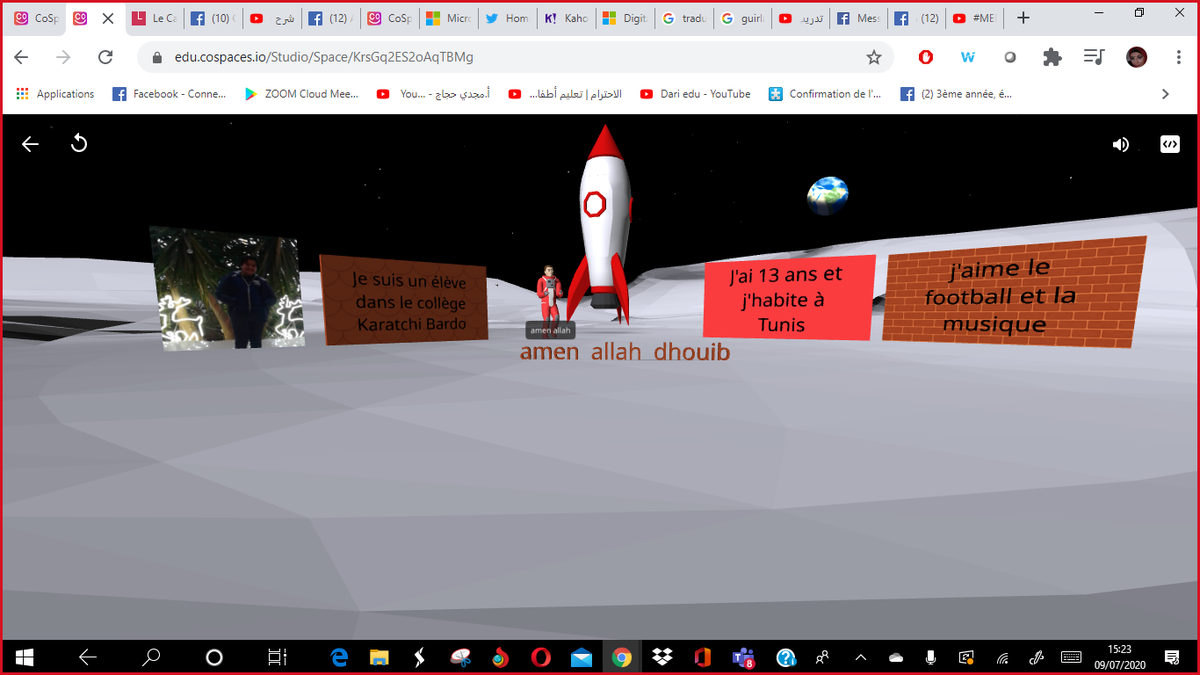Switch to the Facebook '(10)' tab
Viewport: 1200px width, 675px height.
(x=211, y=18)
